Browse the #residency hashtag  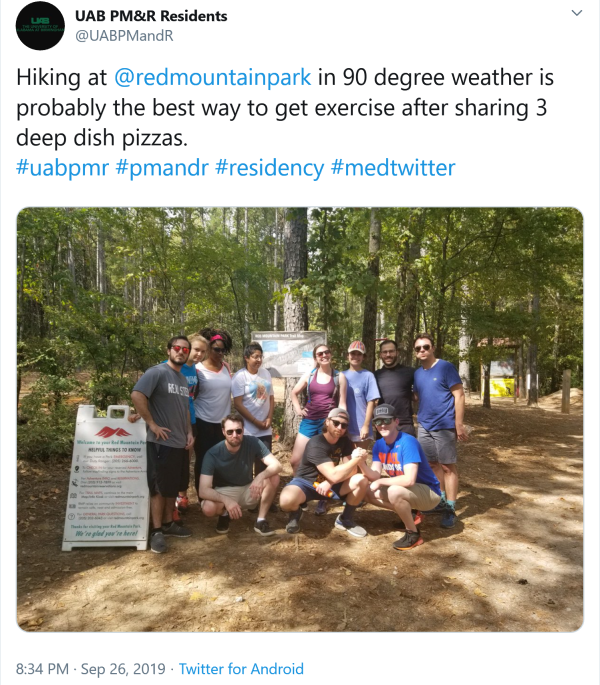pyautogui.click(x=270, y=168)
